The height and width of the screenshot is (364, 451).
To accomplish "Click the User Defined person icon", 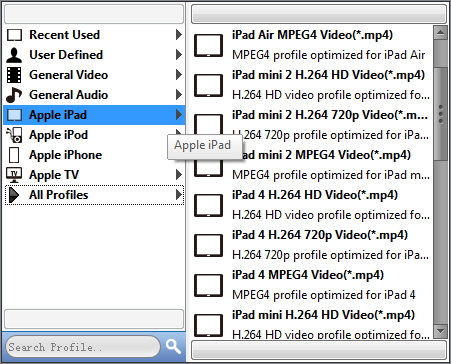I will pyautogui.click(x=14, y=55).
